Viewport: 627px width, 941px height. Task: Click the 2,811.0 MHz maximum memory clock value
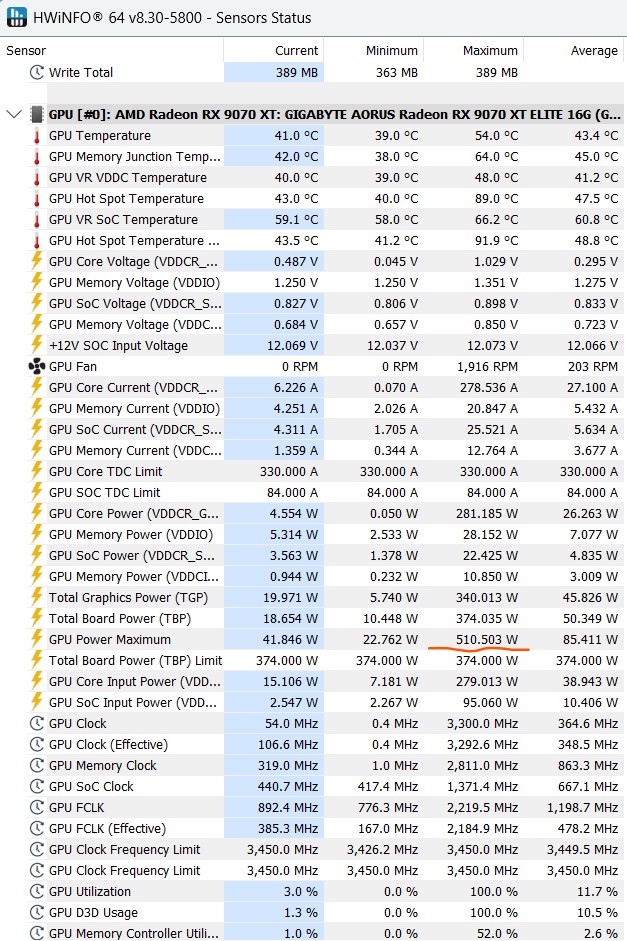click(482, 766)
